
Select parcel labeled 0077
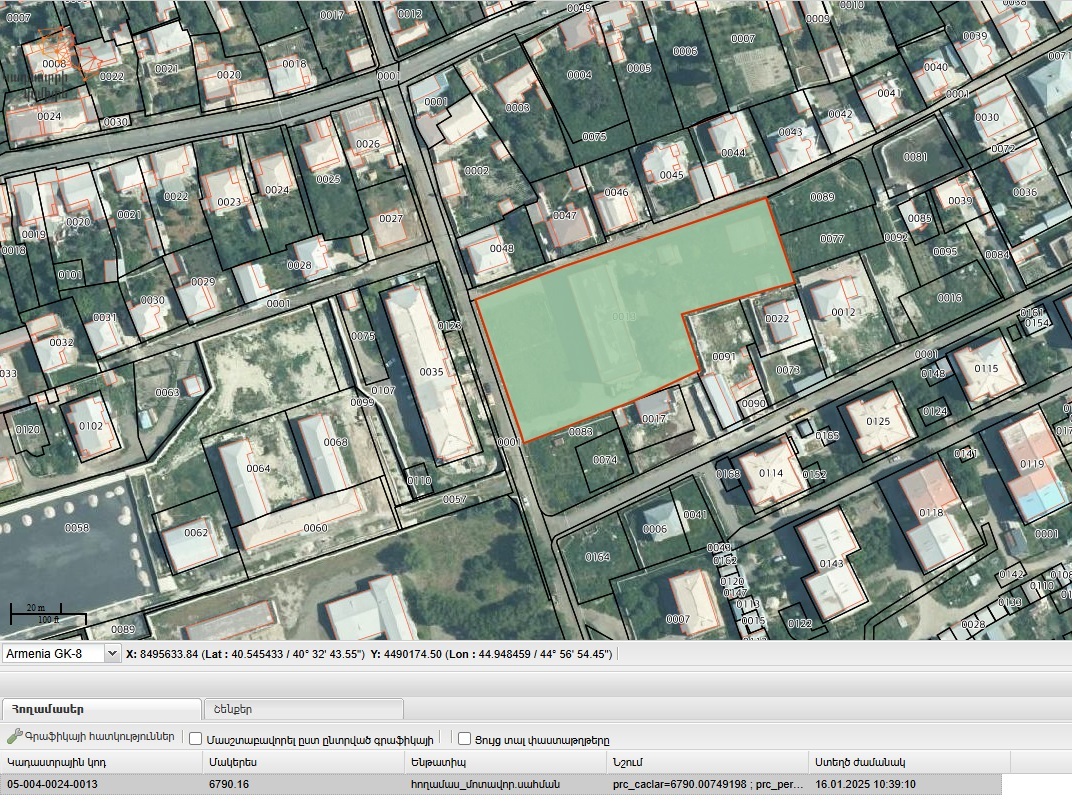[832, 239]
